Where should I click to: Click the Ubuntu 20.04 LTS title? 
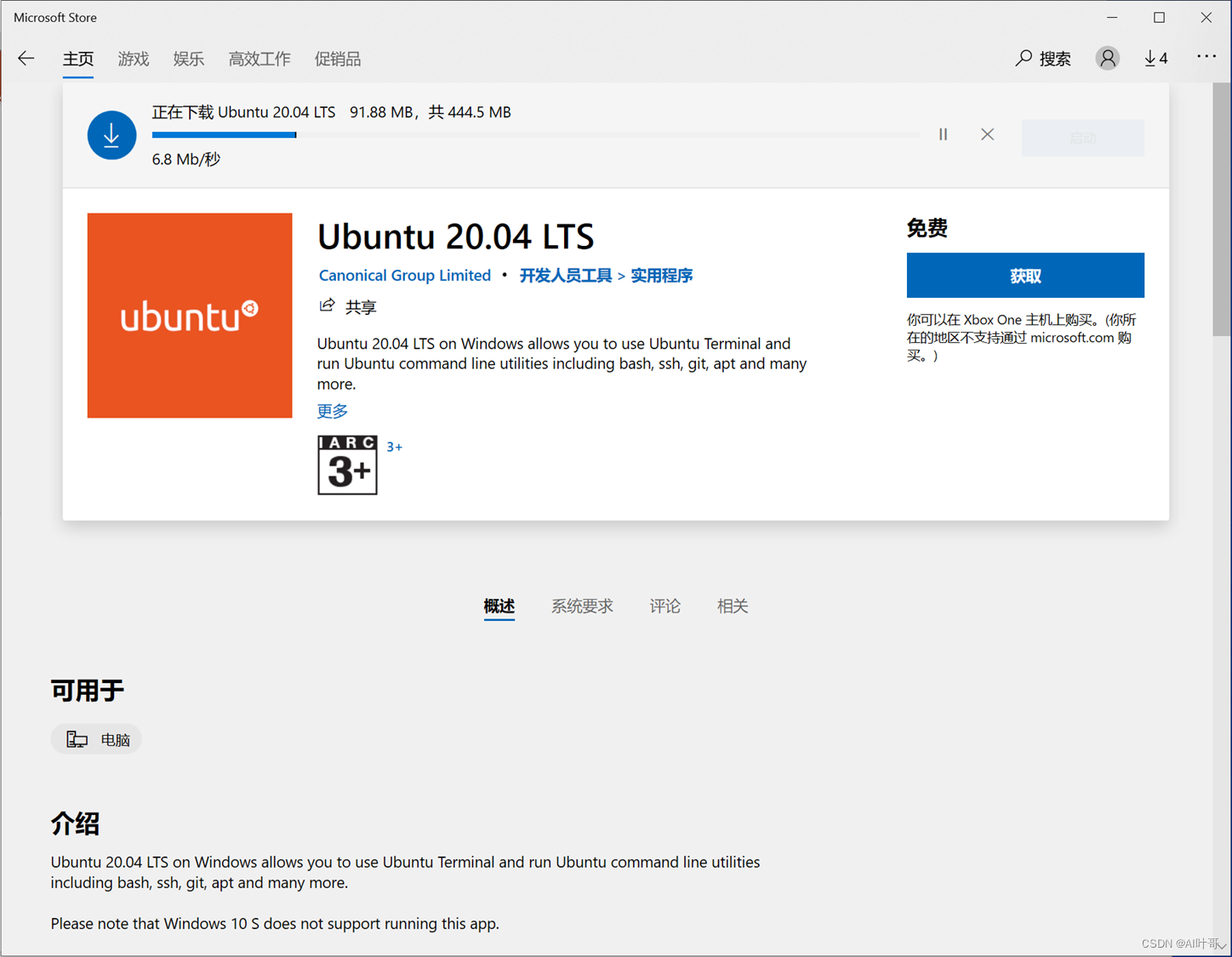[456, 236]
